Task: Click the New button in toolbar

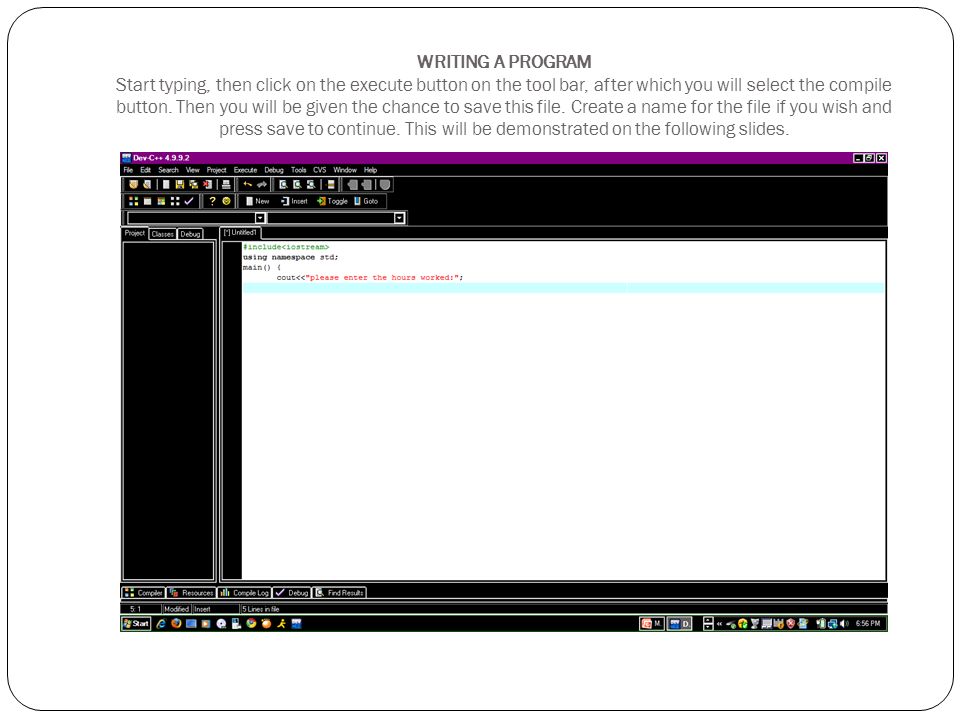Action: pyautogui.click(x=257, y=201)
